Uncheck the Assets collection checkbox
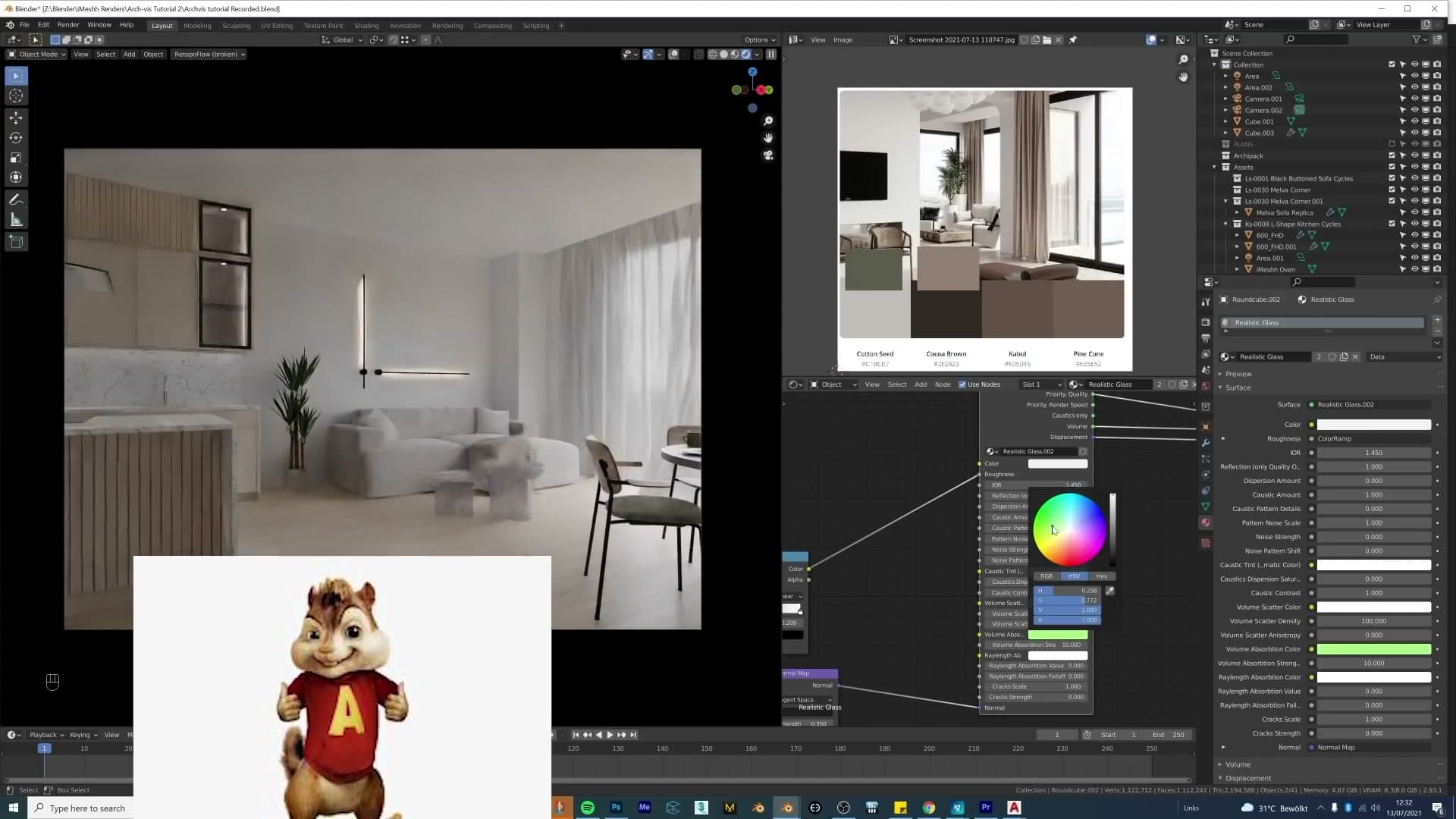This screenshot has width=1456, height=819. click(x=1392, y=167)
